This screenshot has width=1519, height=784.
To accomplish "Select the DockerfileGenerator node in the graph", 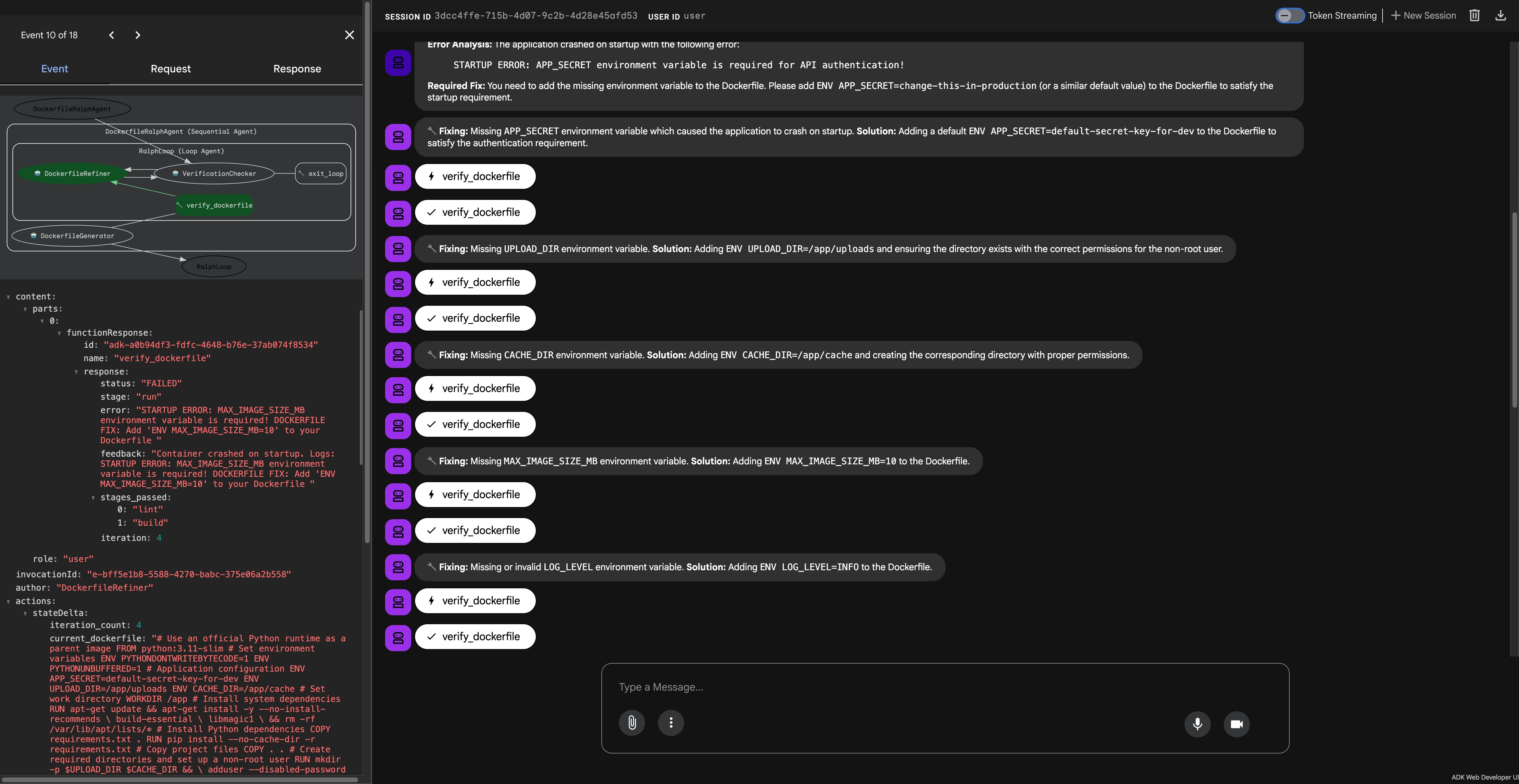I will coord(73,235).
